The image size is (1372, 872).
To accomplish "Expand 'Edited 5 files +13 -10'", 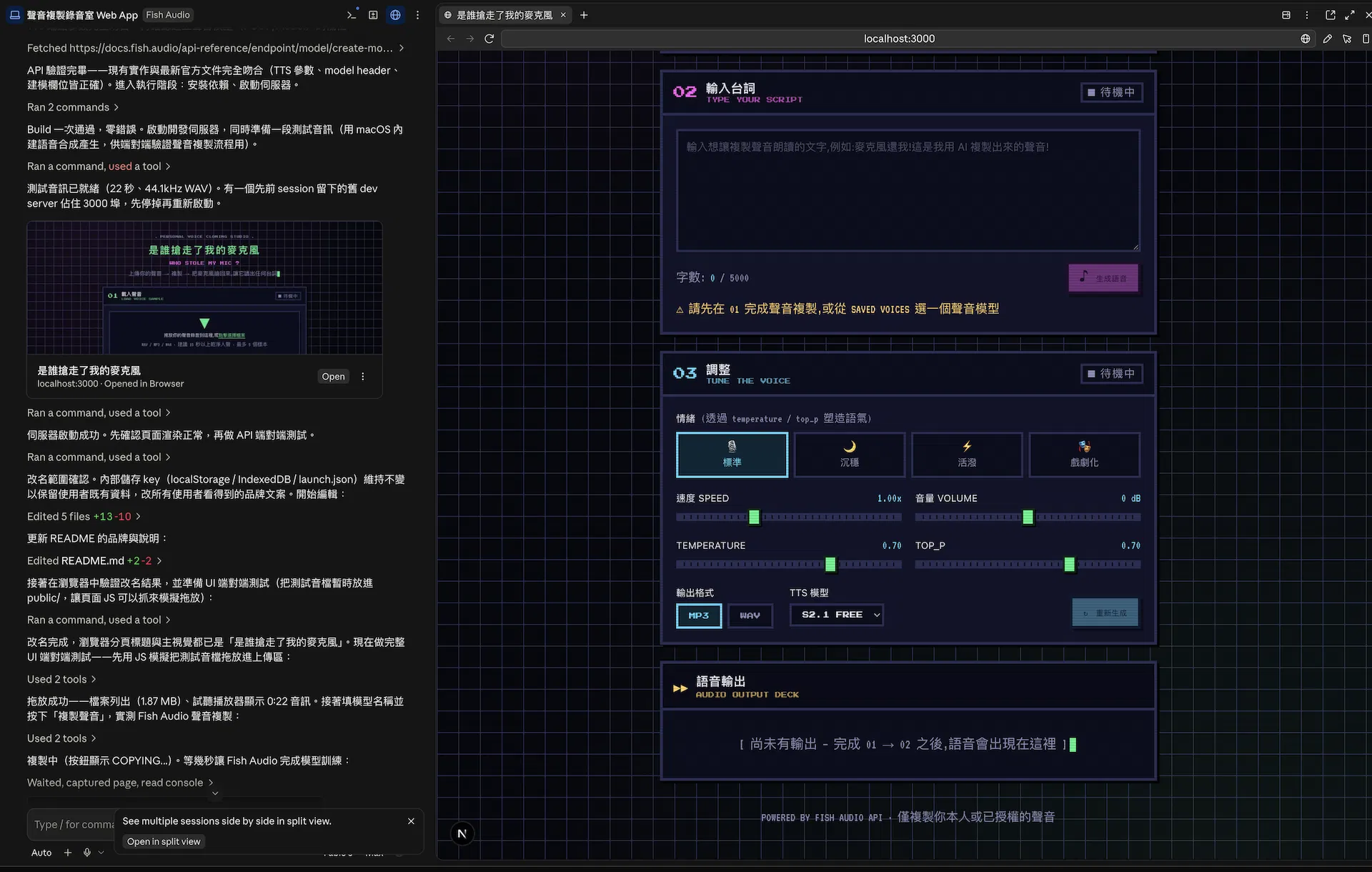I will pyautogui.click(x=84, y=516).
